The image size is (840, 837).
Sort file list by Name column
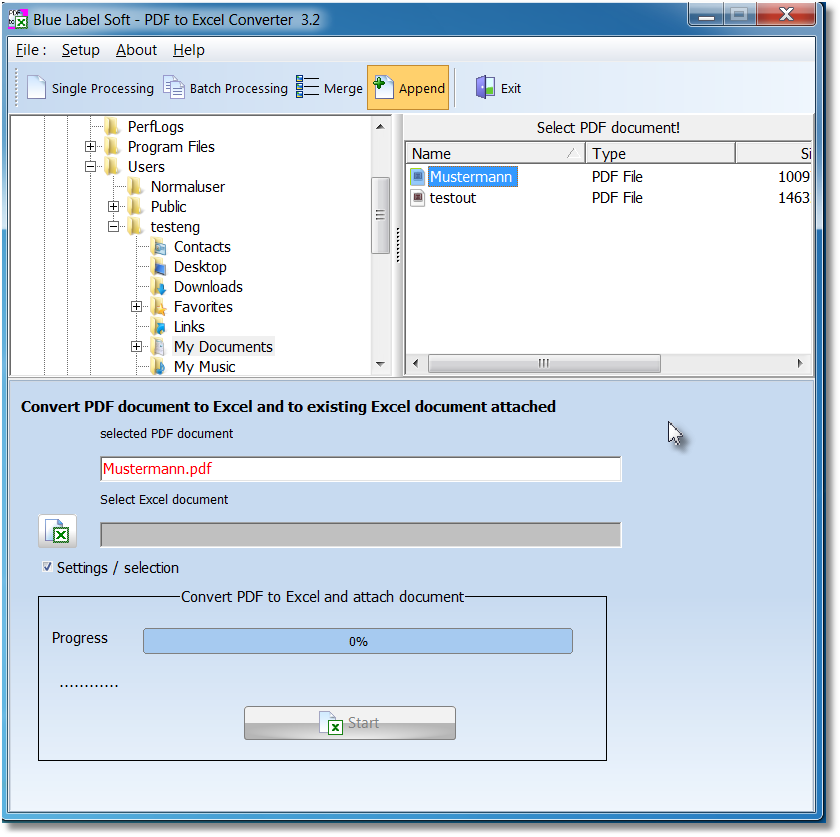pos(495,154)
